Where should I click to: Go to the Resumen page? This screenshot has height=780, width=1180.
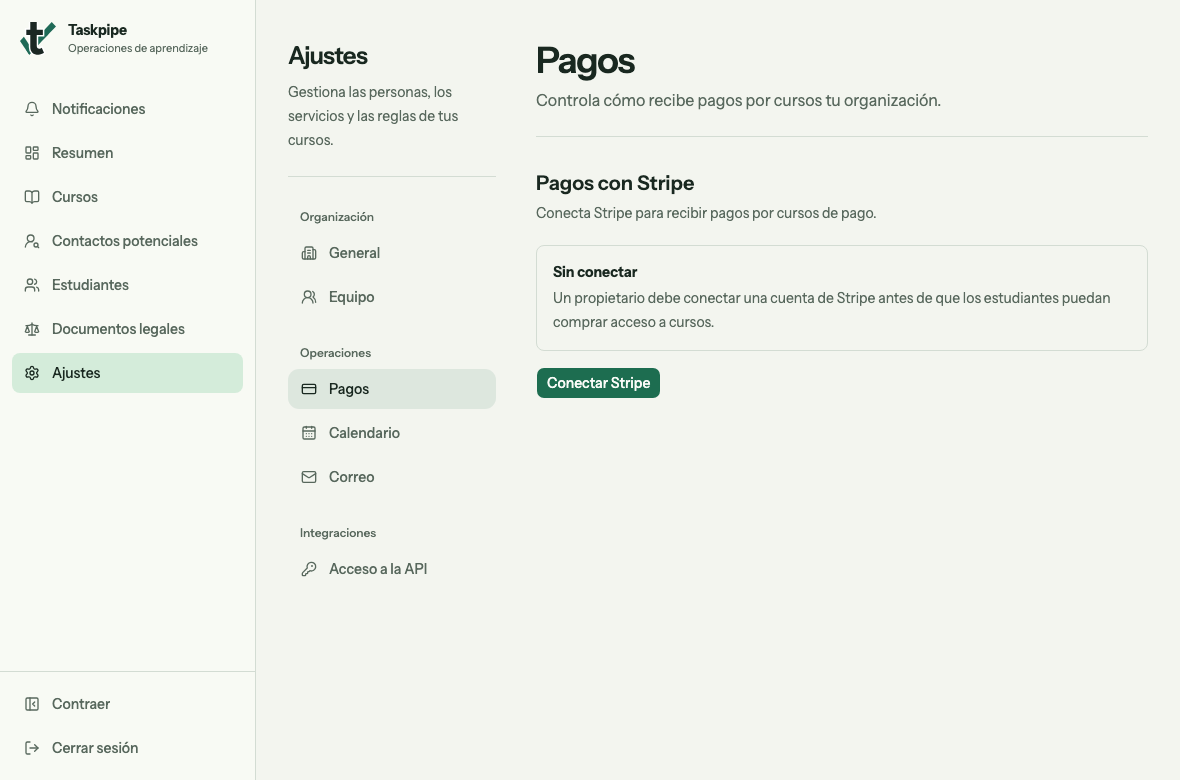click(127, 153)
